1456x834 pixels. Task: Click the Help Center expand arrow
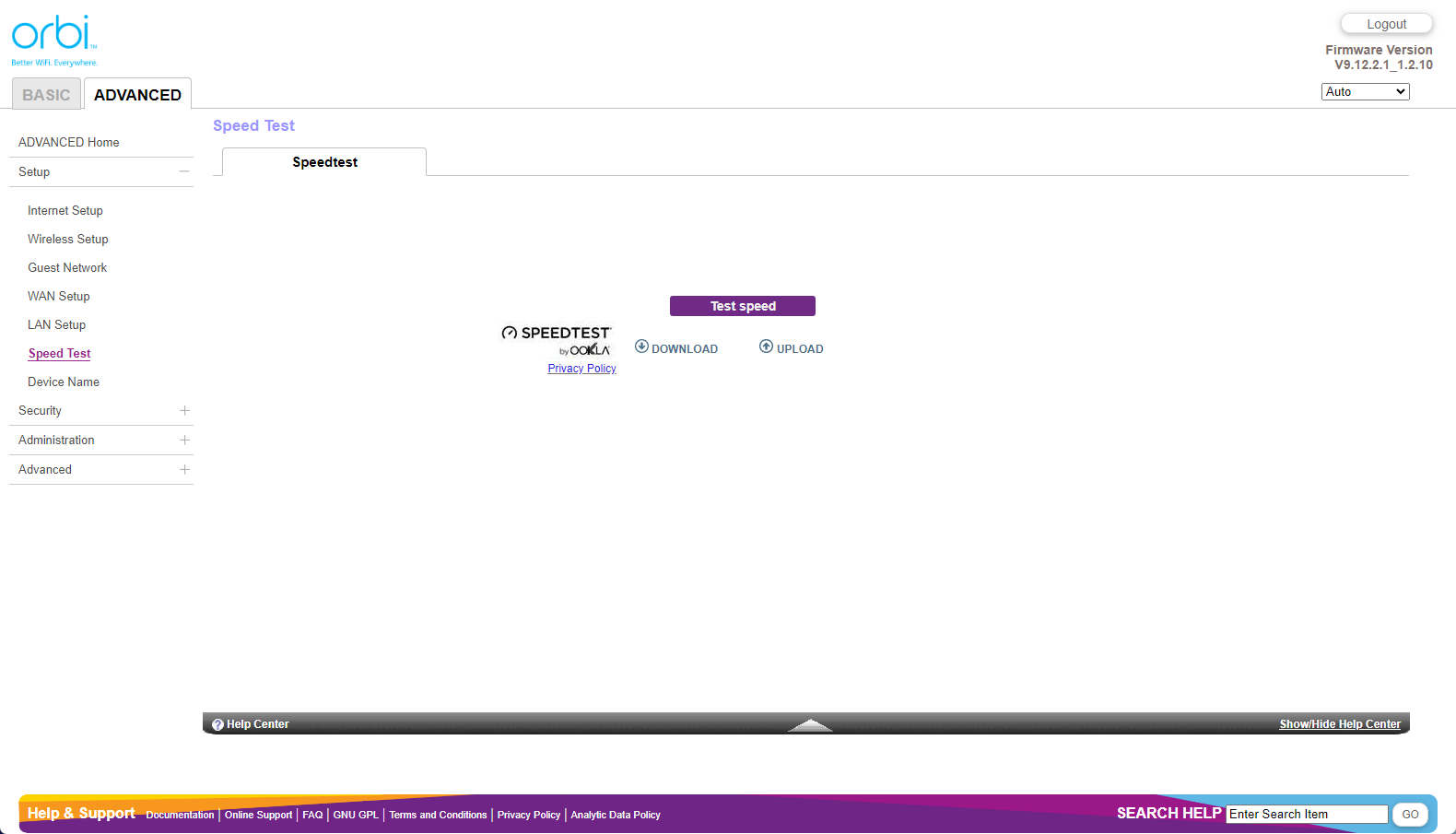coord(810,725)
